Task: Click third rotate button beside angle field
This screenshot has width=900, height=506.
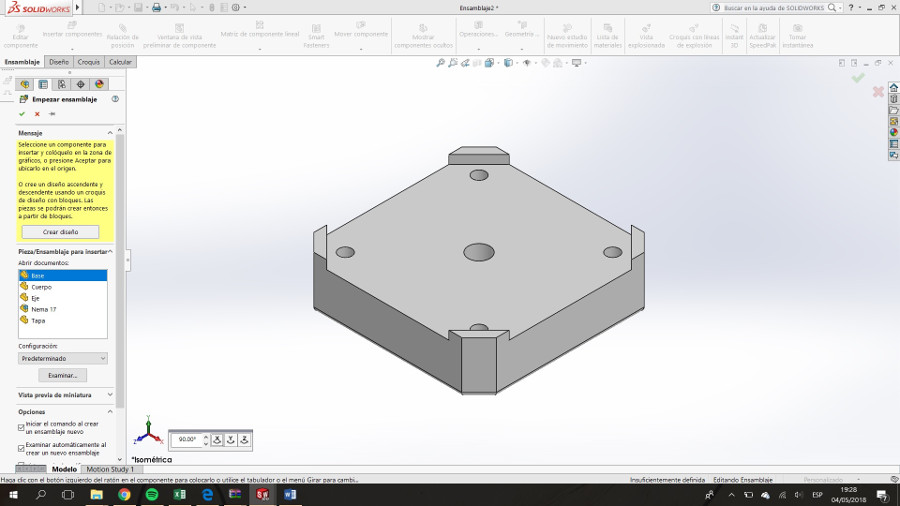Action: [x=244, y=440]
